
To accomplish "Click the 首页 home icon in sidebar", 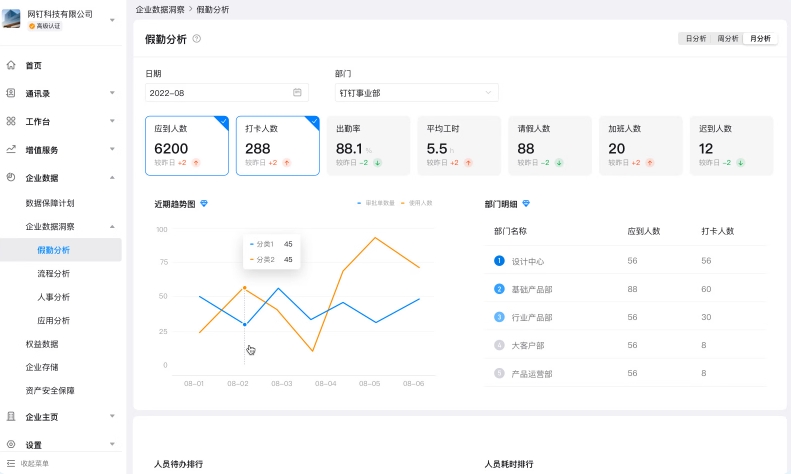I will tap(11, 65).
